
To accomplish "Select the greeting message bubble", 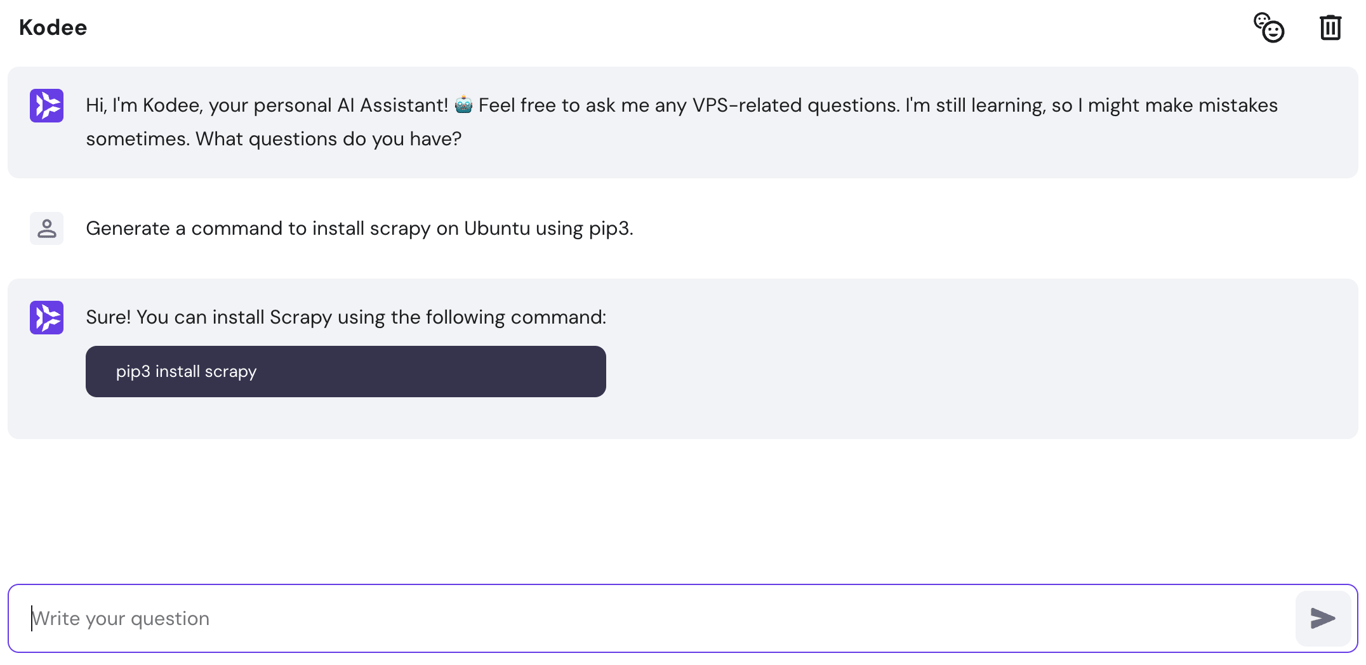I will (x=683, y=122).
